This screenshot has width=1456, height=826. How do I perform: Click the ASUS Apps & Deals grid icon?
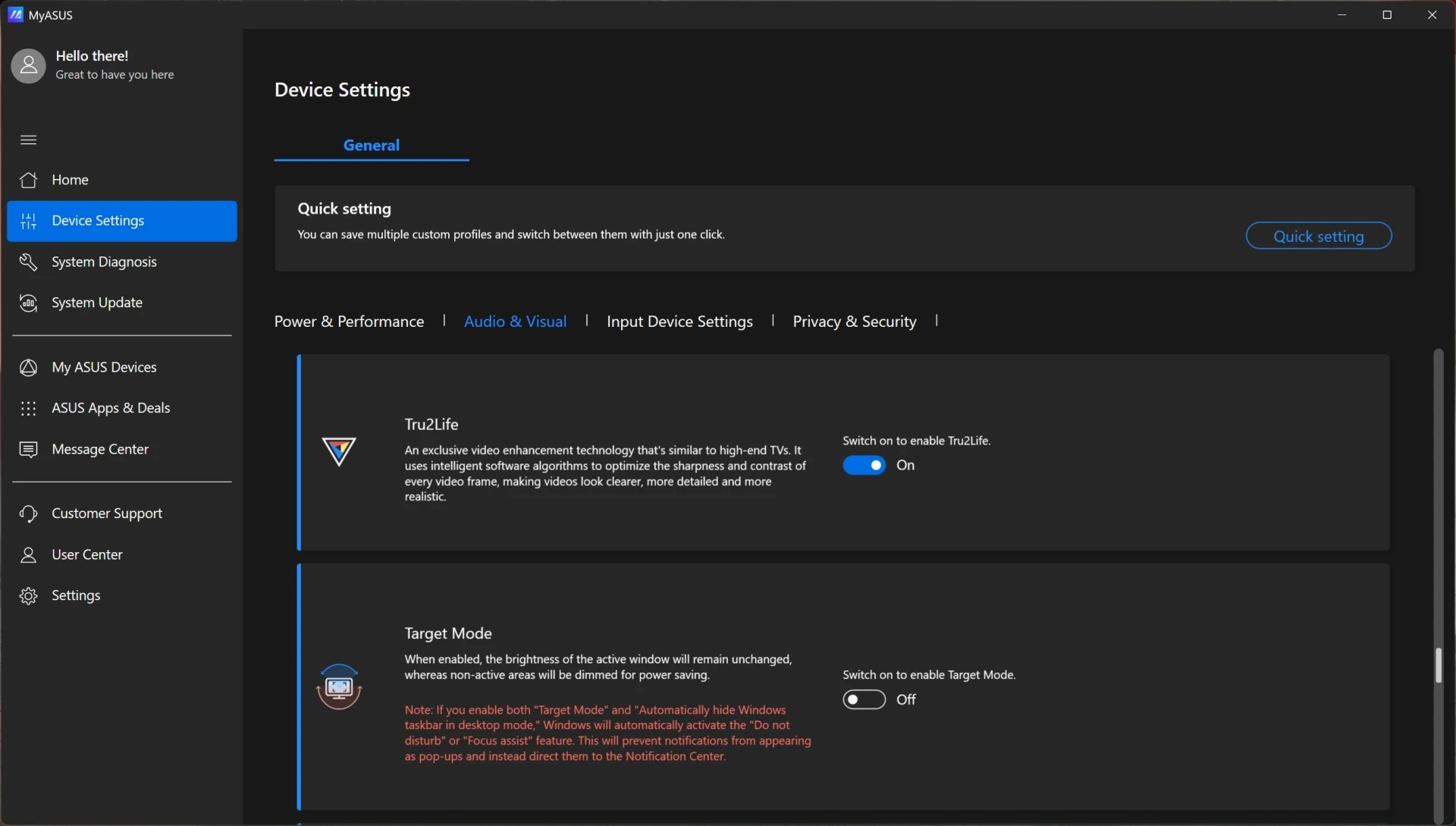click(x=28, y=408)
